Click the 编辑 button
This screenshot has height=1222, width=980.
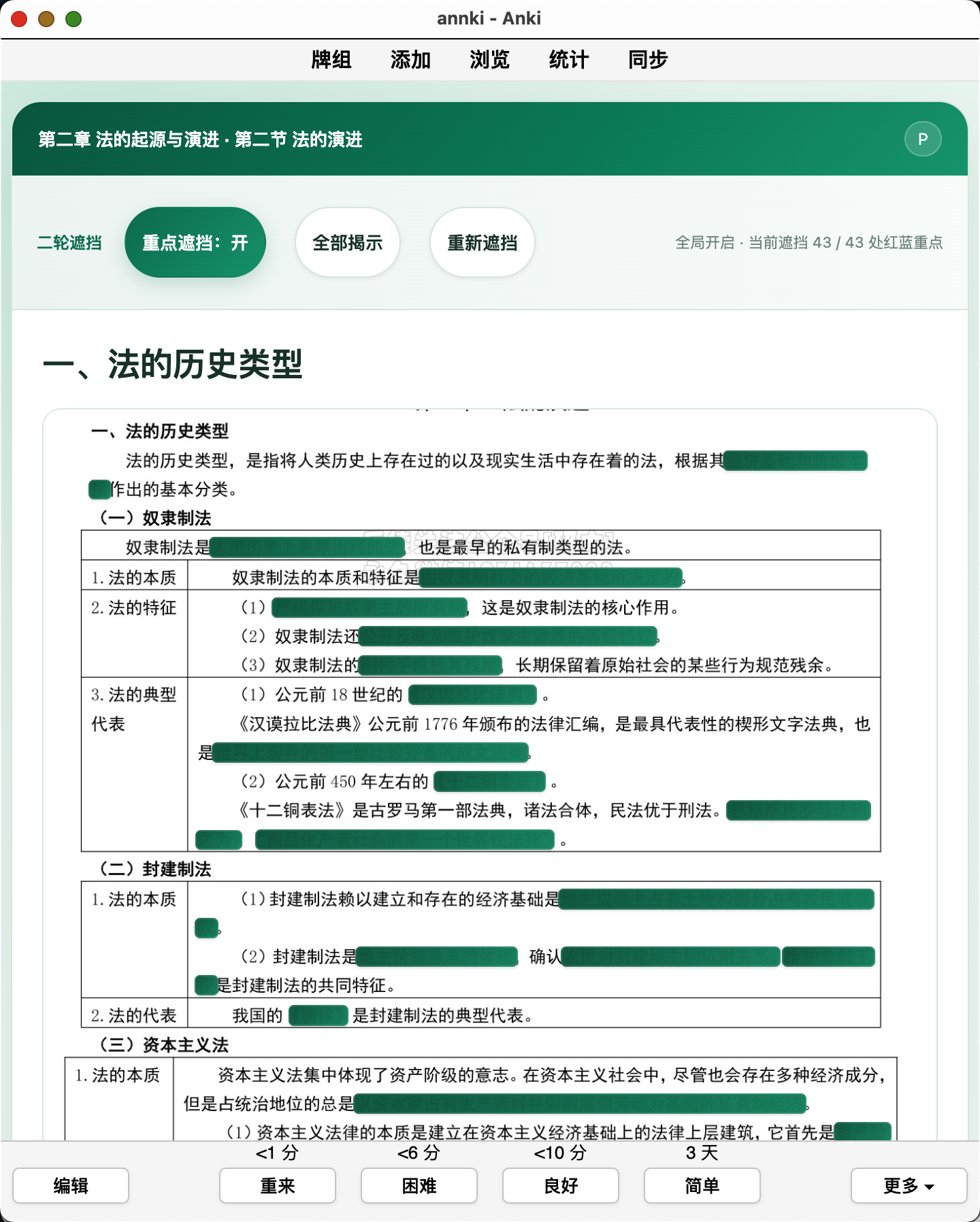click(x=71, y=1186)
